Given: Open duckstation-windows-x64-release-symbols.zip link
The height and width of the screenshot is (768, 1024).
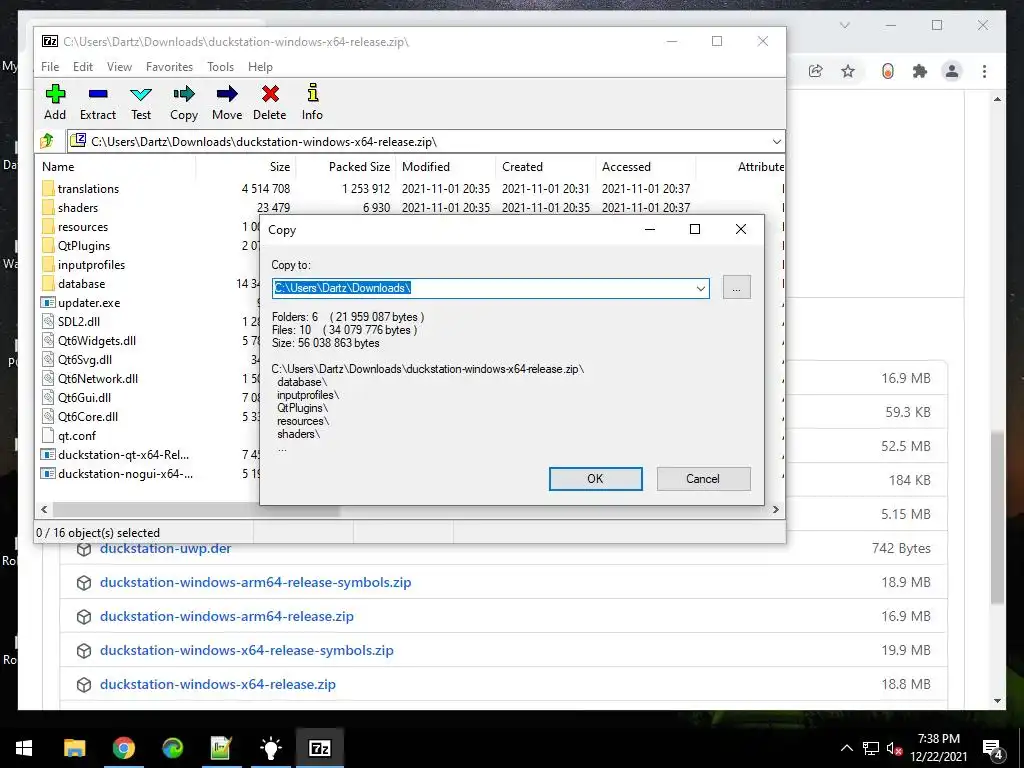Looking at the screenshot, I should [x=247, y=650].
